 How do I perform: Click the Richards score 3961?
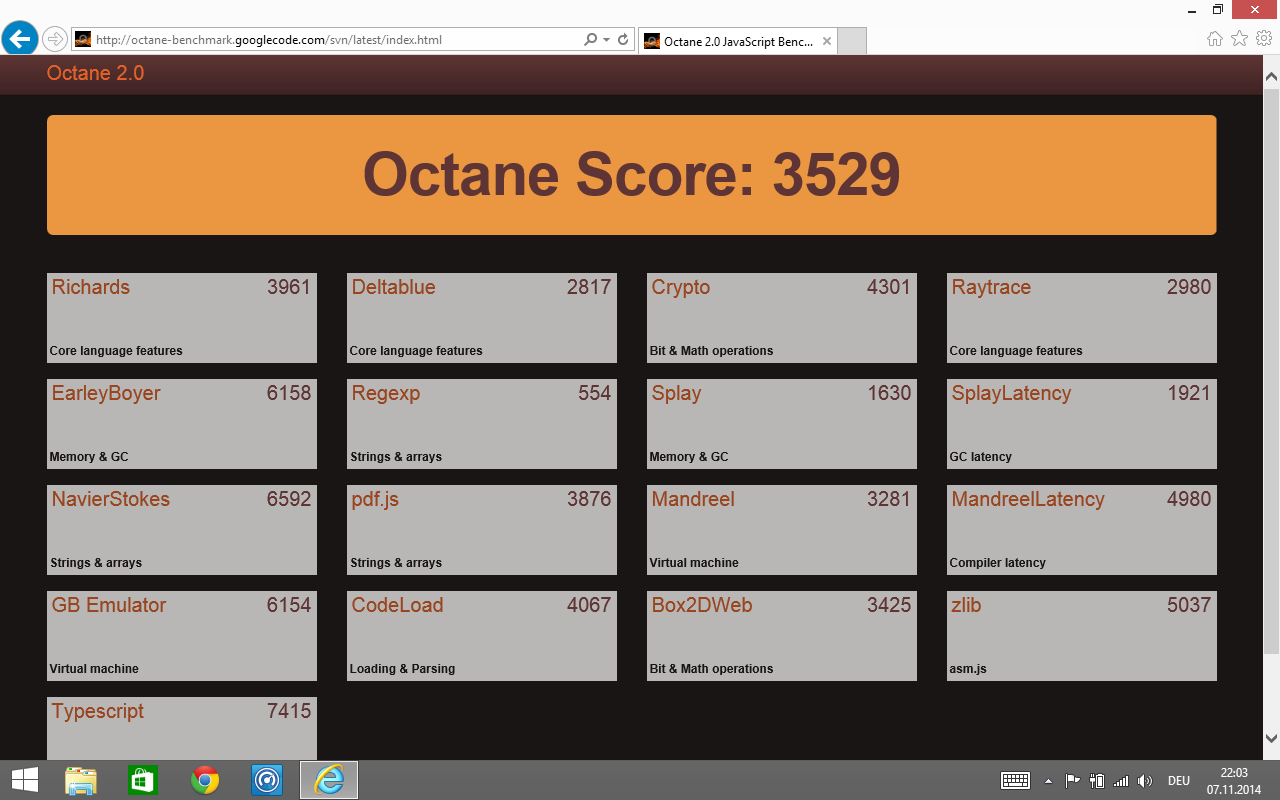[289, 287]
